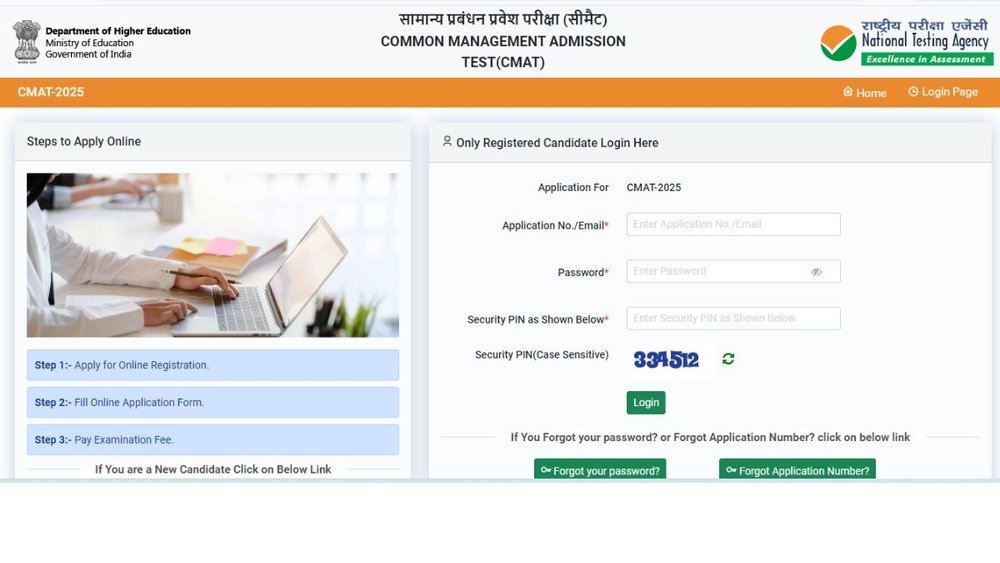Focus the Security PIN input field

point(733,319)
